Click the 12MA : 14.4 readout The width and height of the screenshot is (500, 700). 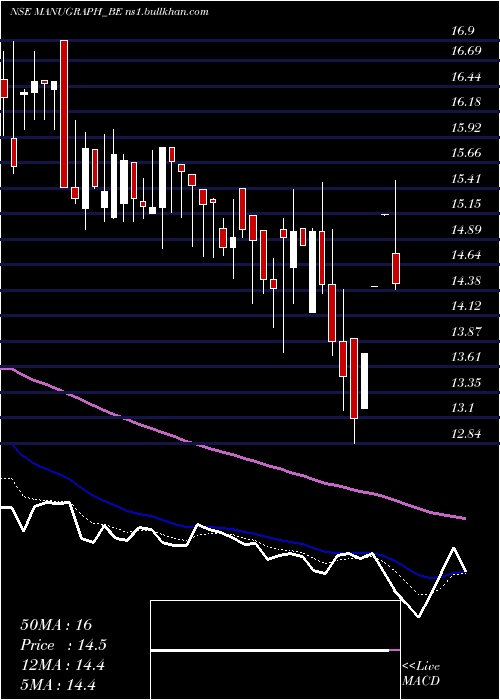click(62, 665)
